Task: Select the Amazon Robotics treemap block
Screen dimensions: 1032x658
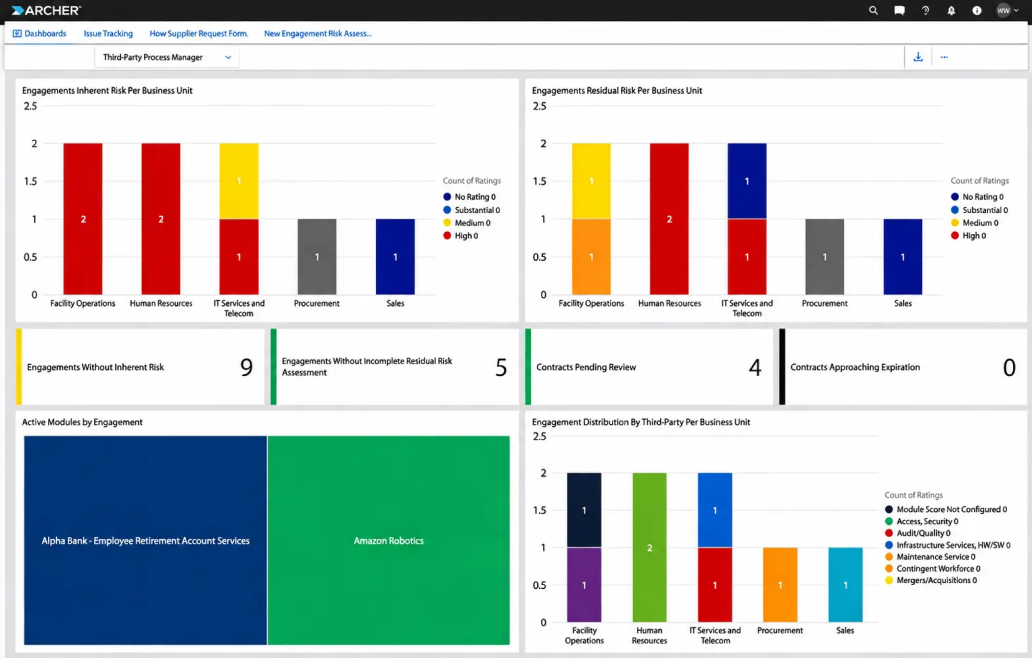Action: (x=388, y=540)
